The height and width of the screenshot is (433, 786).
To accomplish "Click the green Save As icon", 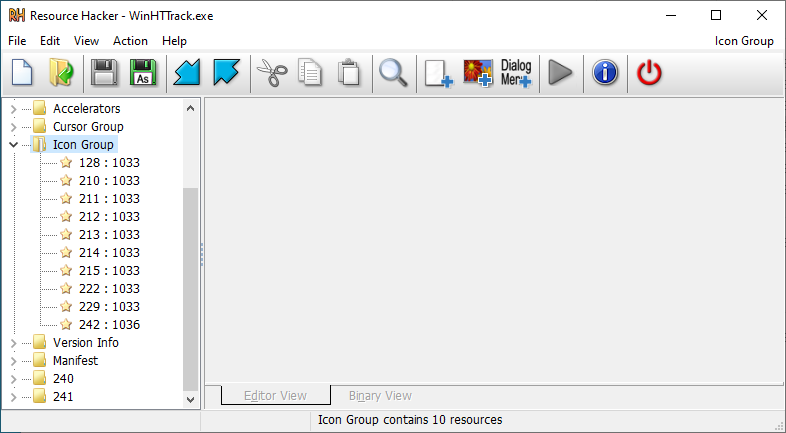I will tap(143, 73).
